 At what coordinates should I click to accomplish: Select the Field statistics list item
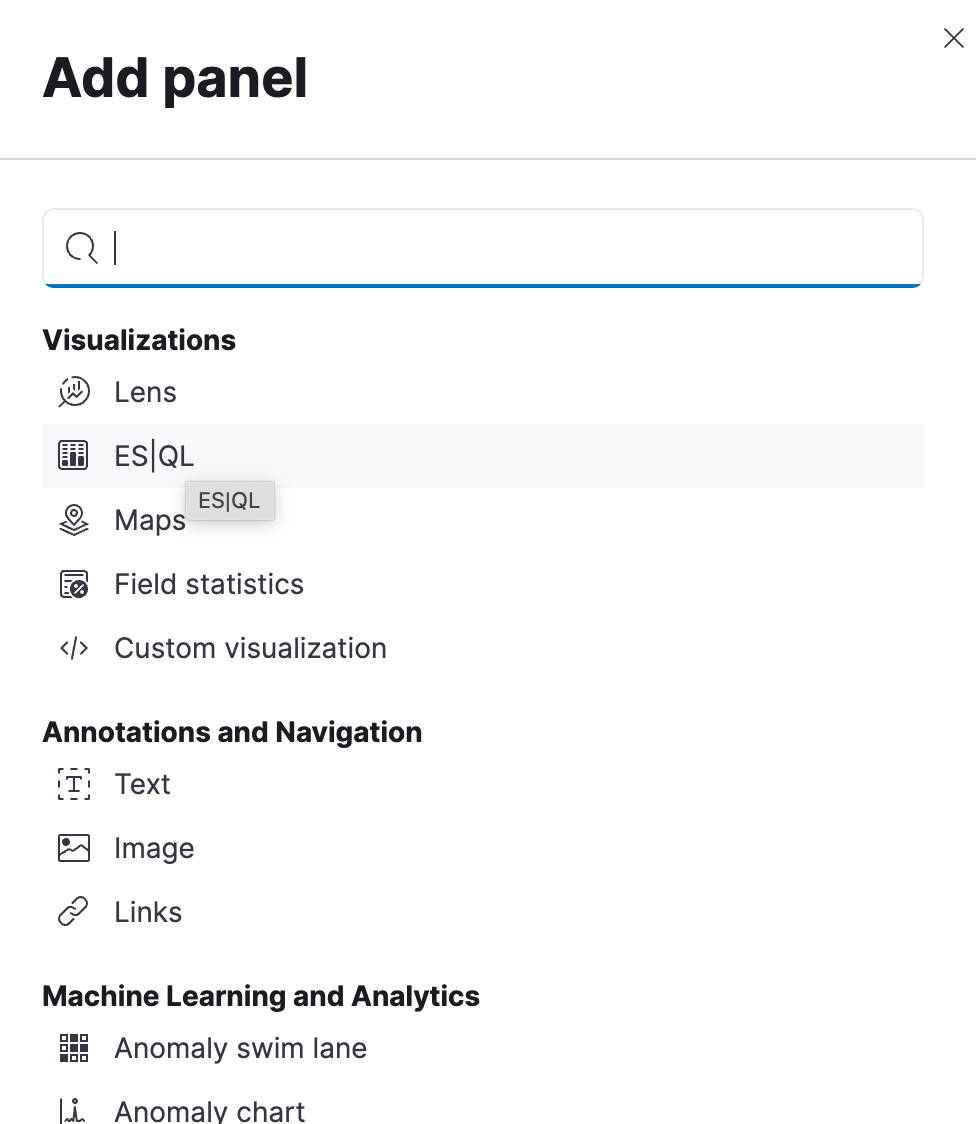pyautogui.click(x=209, y=584)
